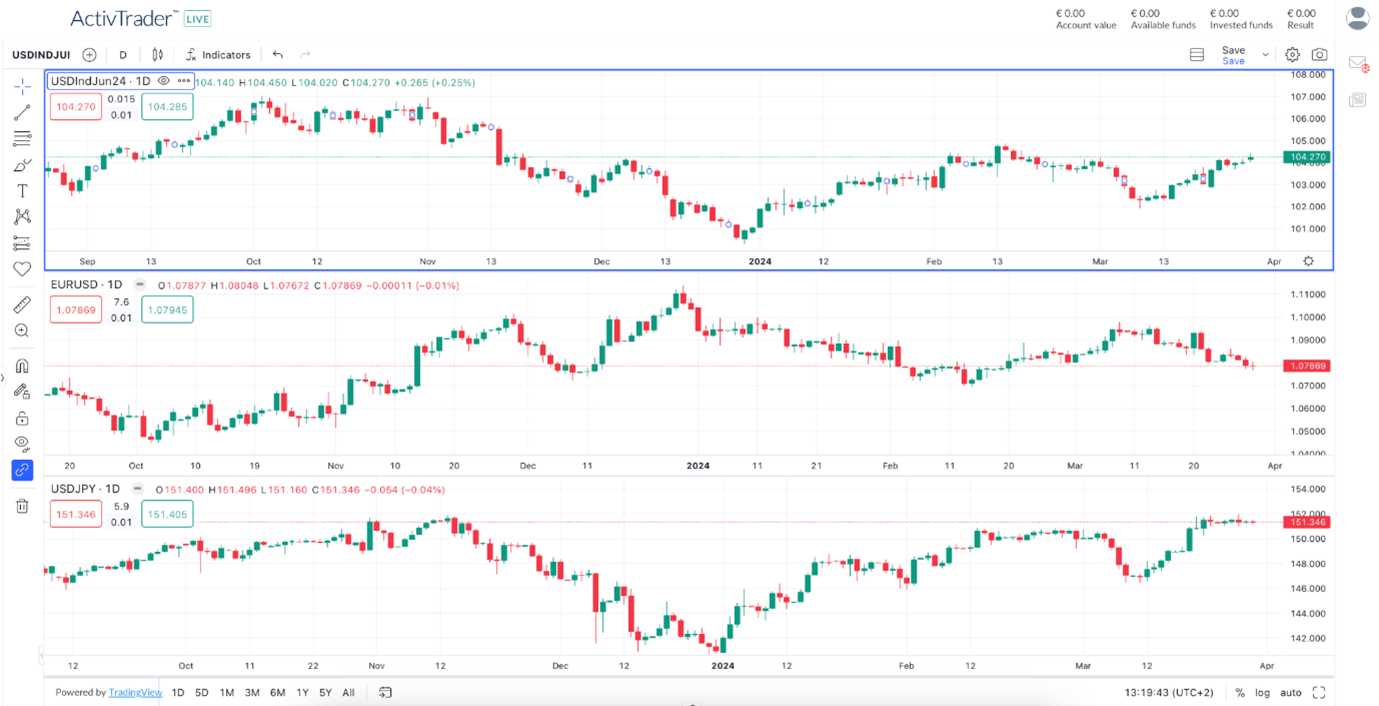Click the 104.270 sell price button
The image size is (1379, 706).
[75, 107]
